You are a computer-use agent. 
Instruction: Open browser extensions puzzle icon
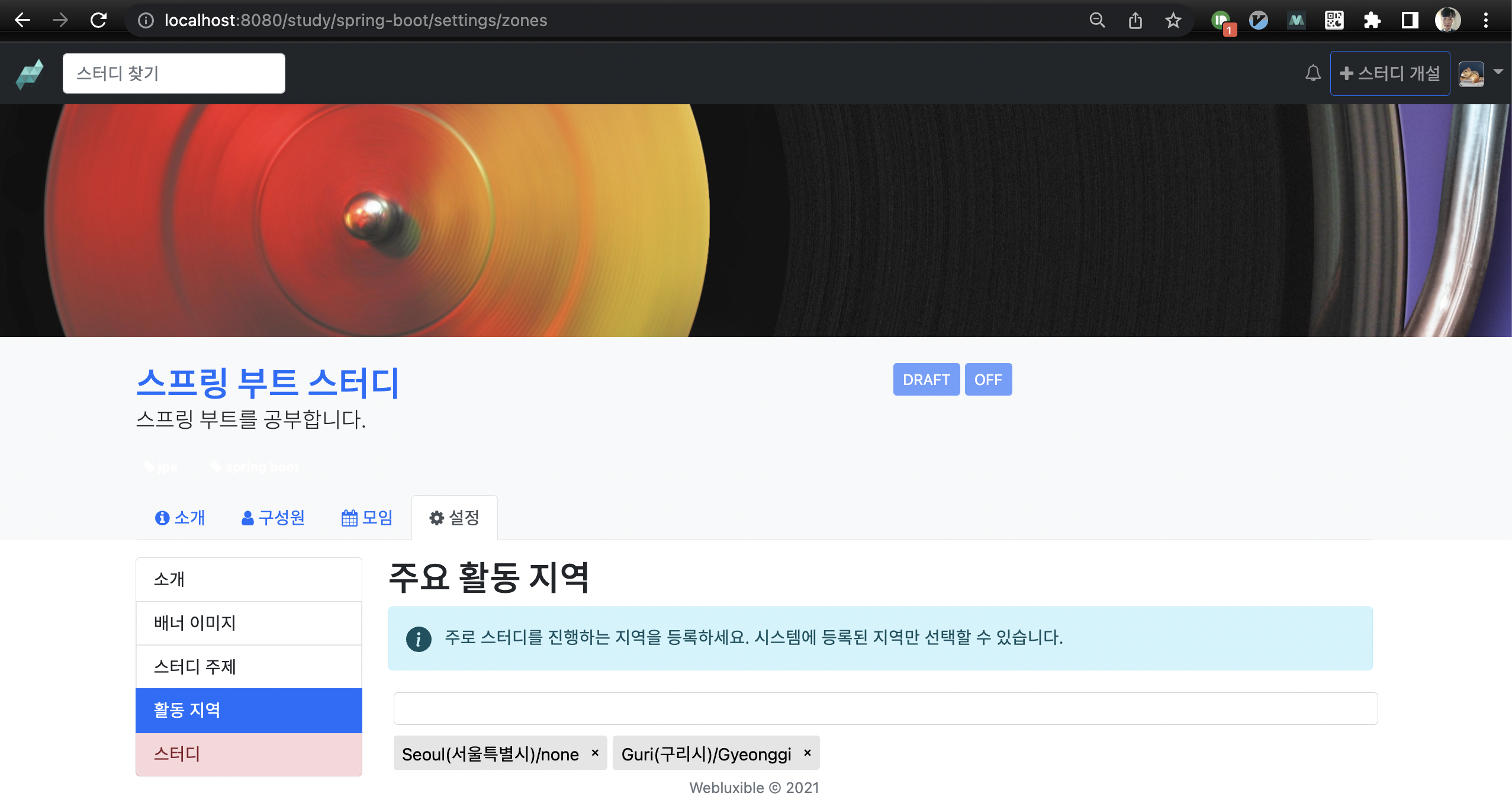pos(1372,21)
